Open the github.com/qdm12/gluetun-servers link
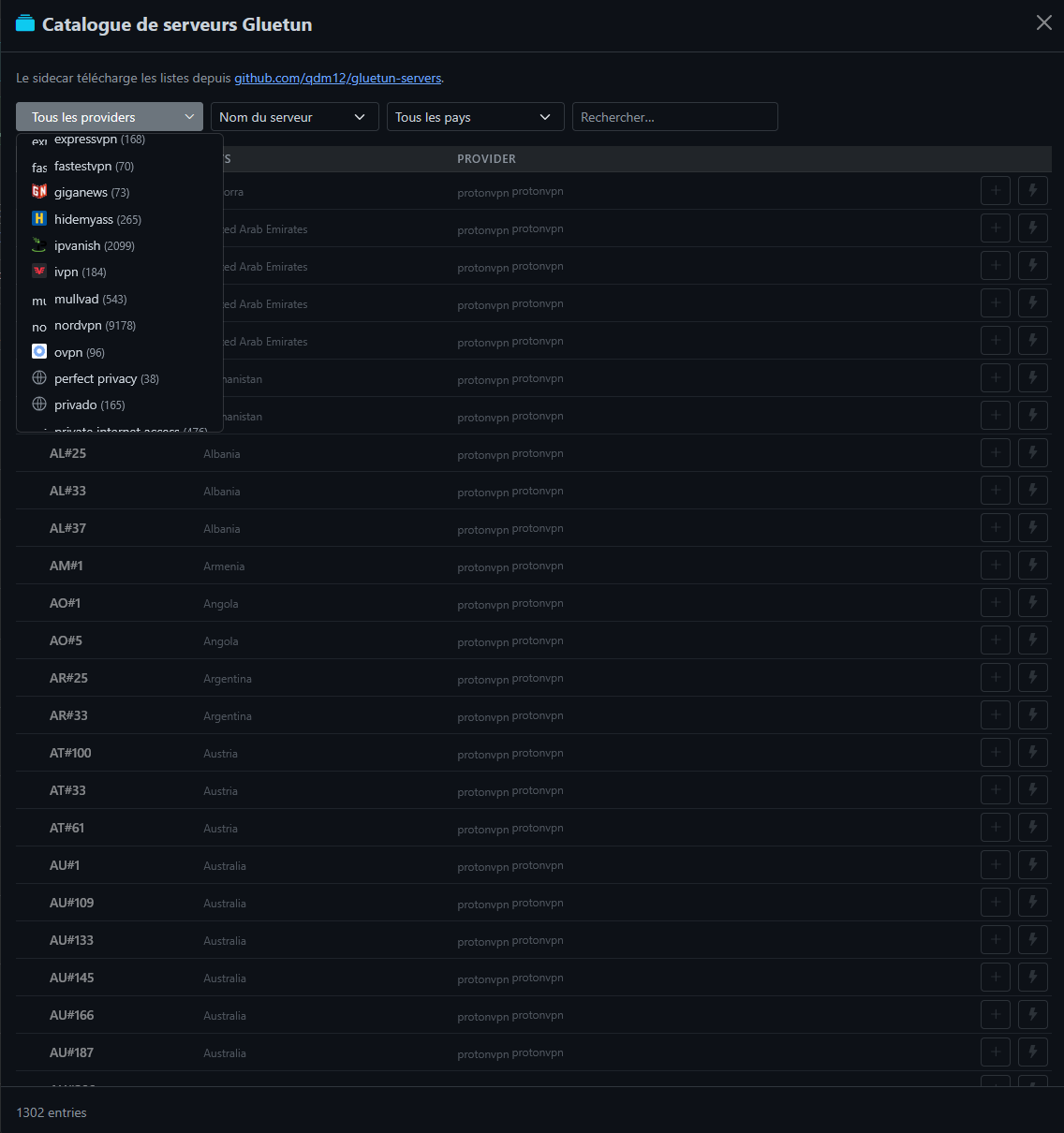Viewport: 1064px width, 1133px height. (337, 78)
